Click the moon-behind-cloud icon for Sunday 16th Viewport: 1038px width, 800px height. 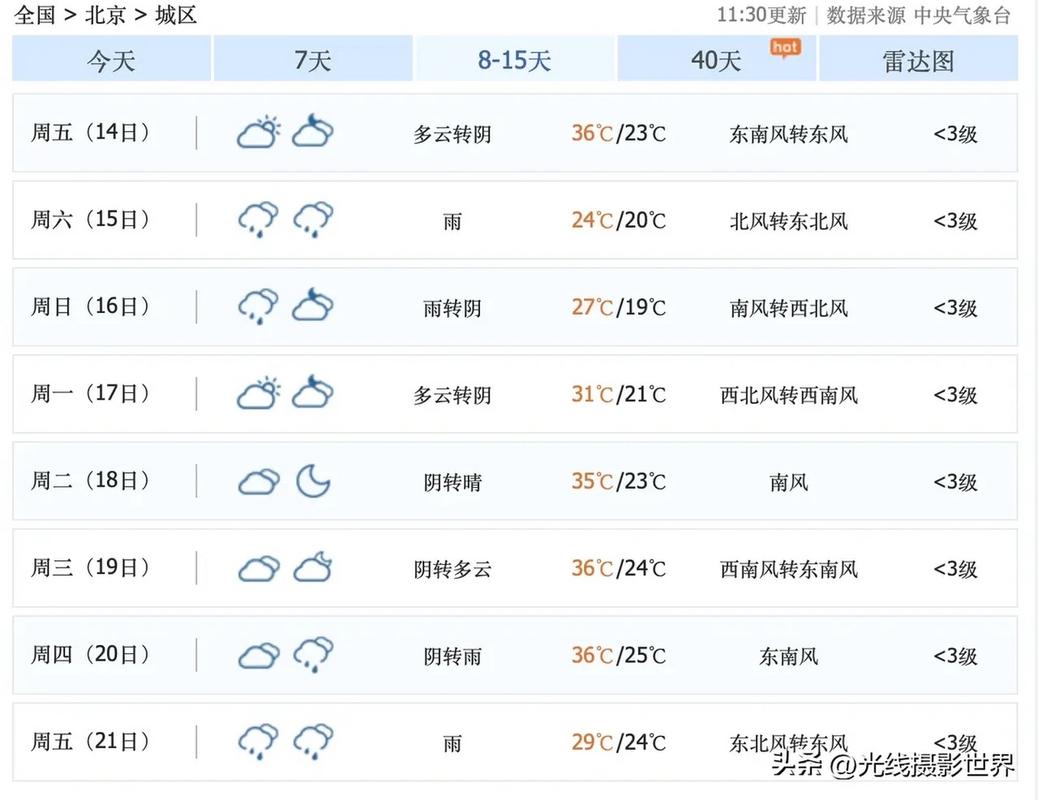pos(313,305)
